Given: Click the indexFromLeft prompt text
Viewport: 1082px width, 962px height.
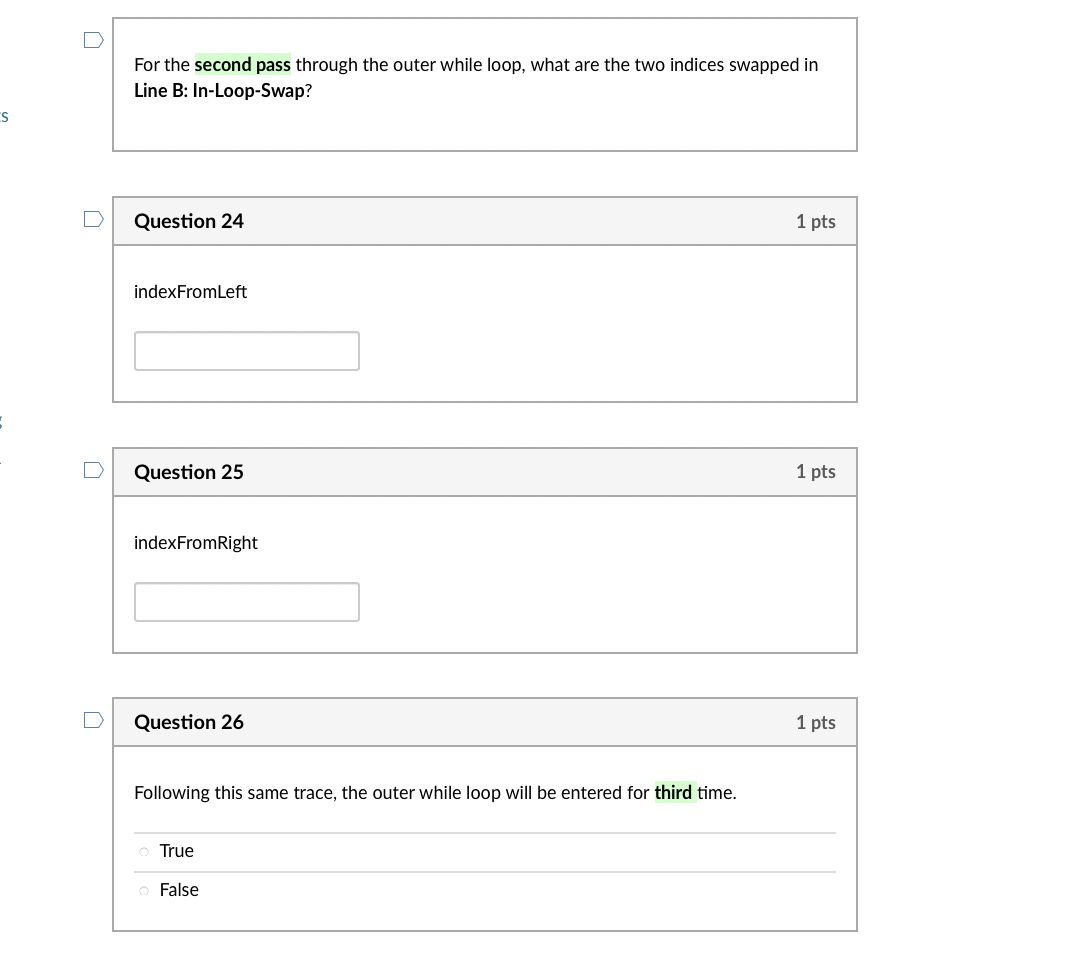Looking at the screenshot, I should tap(190, 292).
